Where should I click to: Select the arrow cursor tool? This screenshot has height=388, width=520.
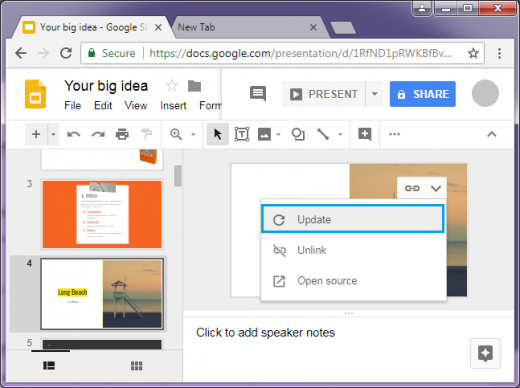click(218, 134)
